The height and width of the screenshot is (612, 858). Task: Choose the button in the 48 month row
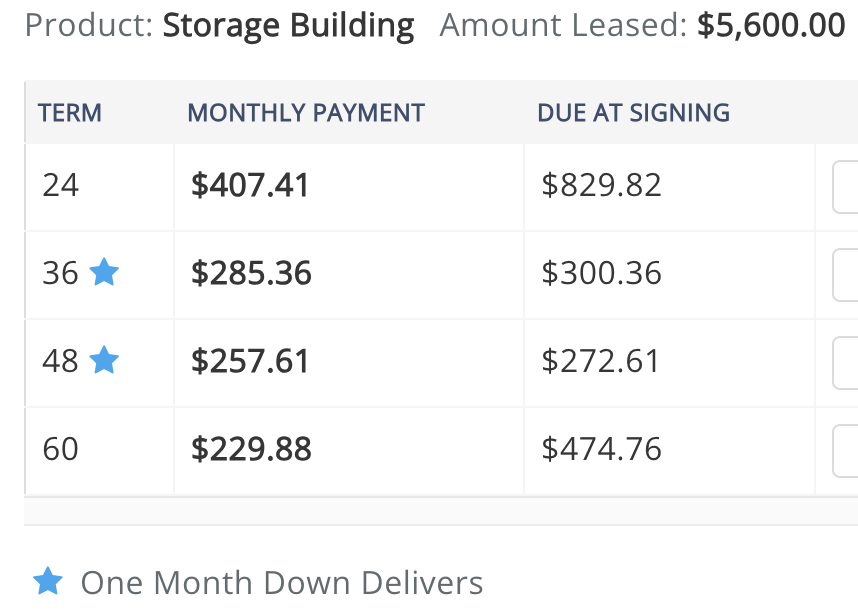[x=845, y=362]
